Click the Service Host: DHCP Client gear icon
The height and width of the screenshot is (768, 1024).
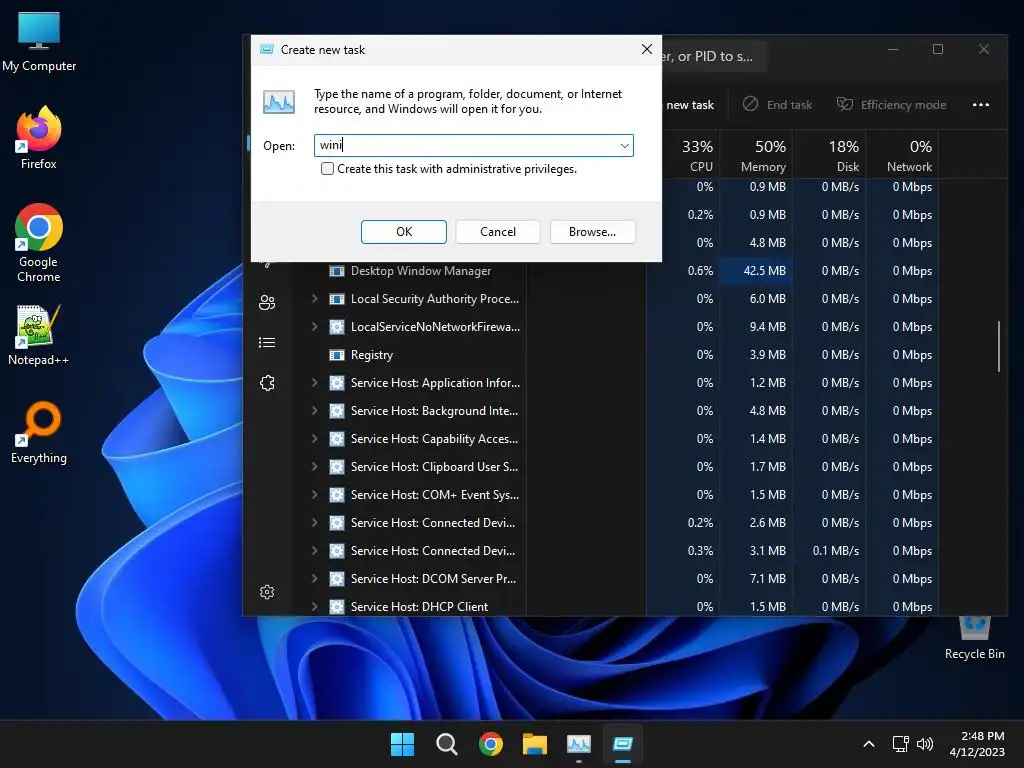click(336, 607)
